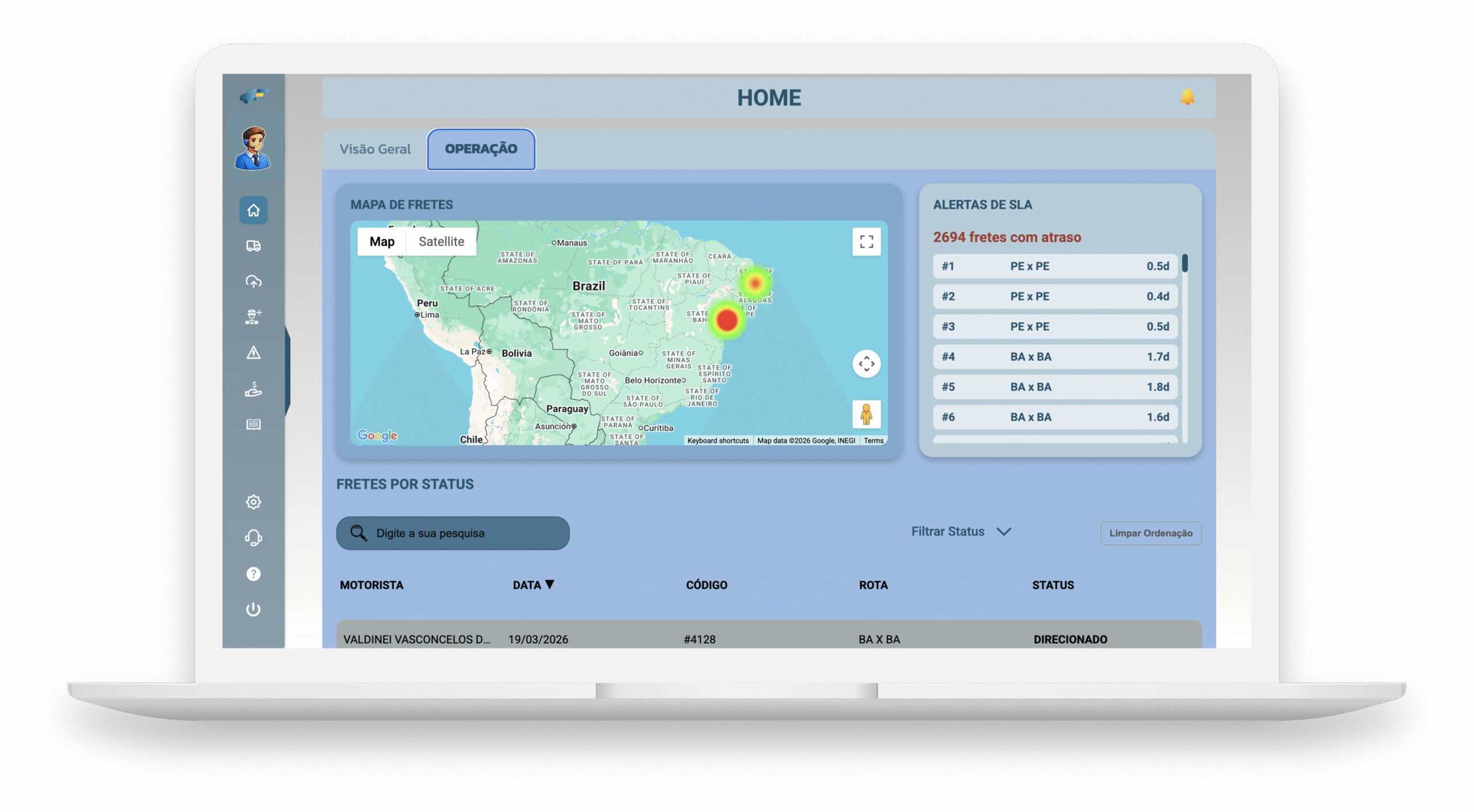This screenshot has width=1474, height=812.
Task: Select the OPERAÇÃO tab
Action: coord(481,149)
